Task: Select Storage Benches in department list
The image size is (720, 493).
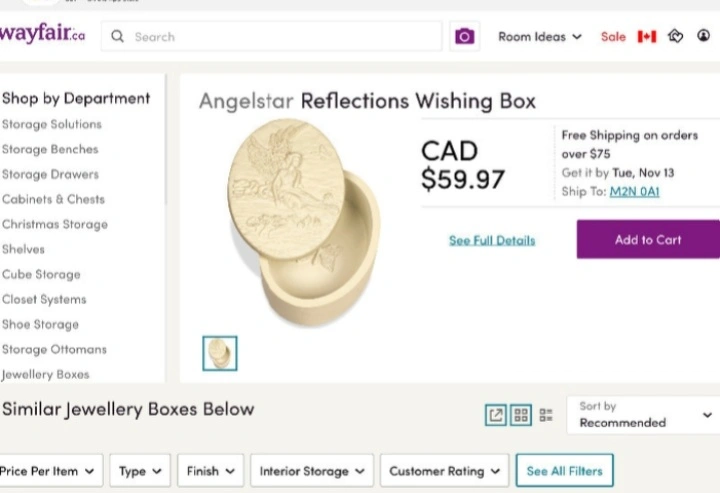Action: click(50, 149)
